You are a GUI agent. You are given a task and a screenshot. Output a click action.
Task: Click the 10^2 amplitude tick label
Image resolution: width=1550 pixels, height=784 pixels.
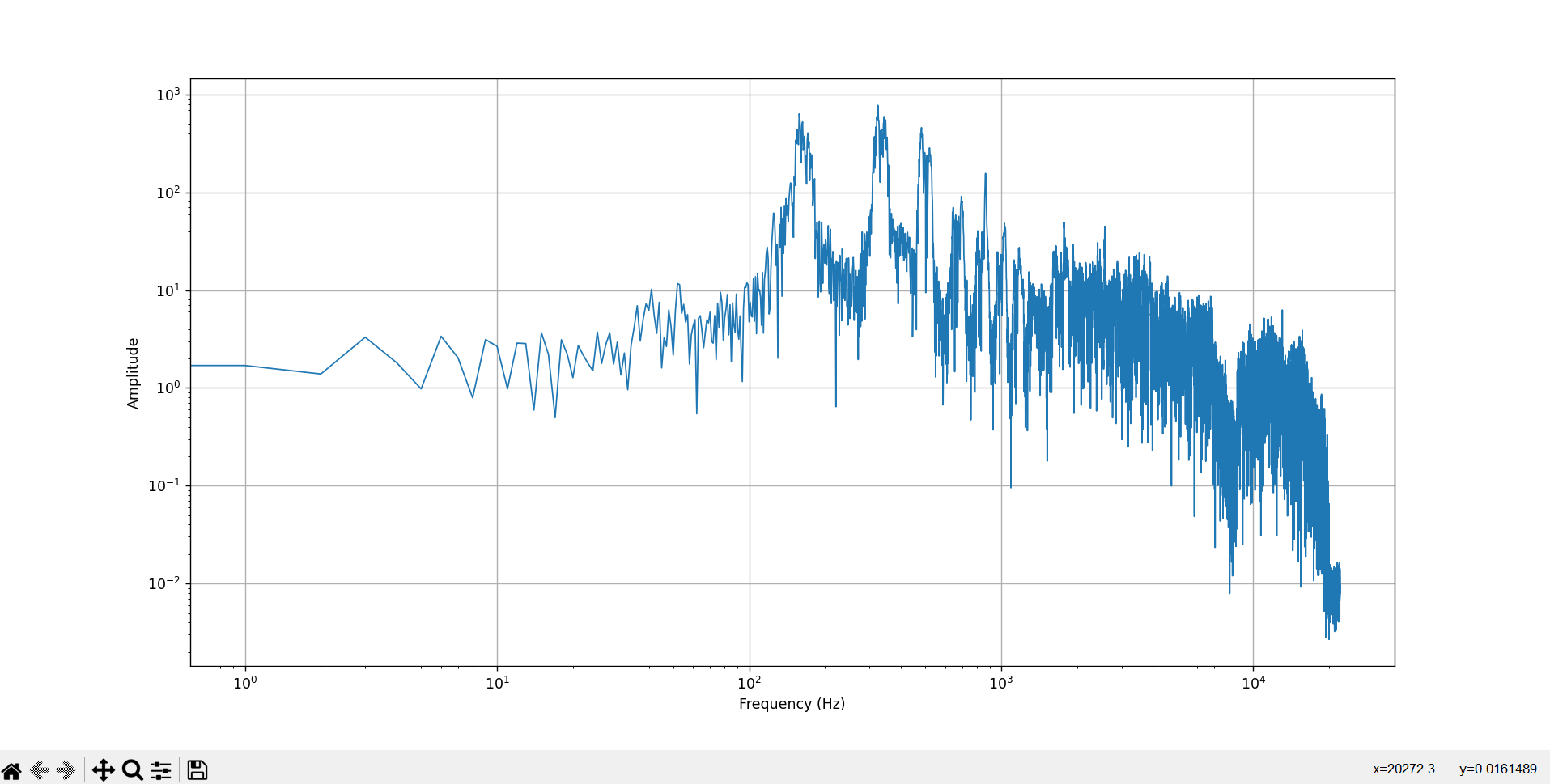pos(168,193)
